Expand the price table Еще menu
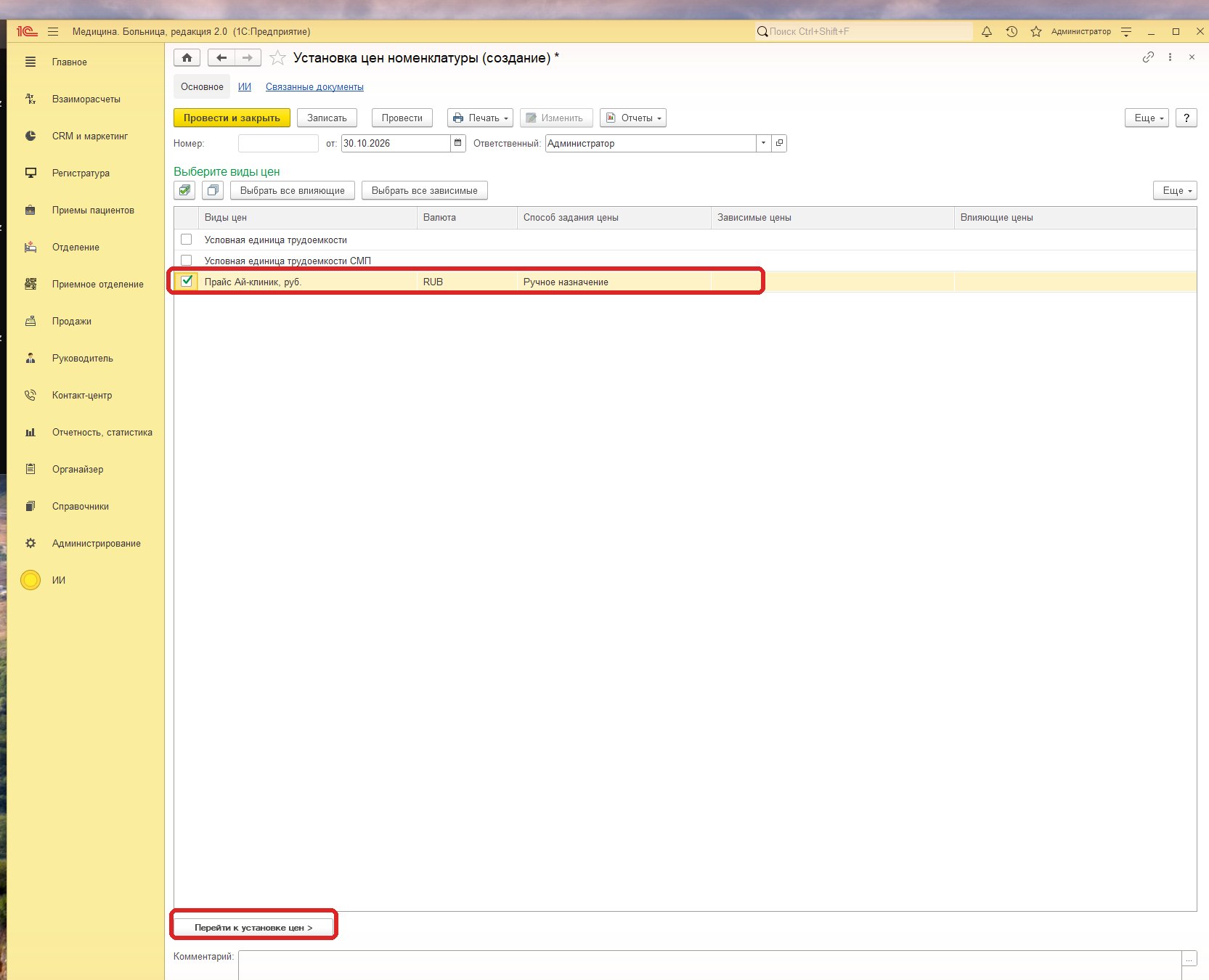Viewport: 1209px width, 980px height. pyautogui.click(x=1175, y=190)
